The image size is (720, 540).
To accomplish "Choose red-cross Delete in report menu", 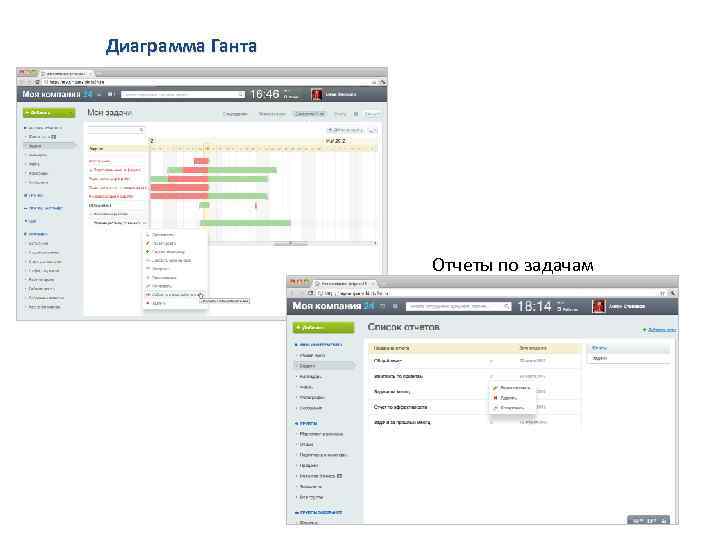I will 505,398.
